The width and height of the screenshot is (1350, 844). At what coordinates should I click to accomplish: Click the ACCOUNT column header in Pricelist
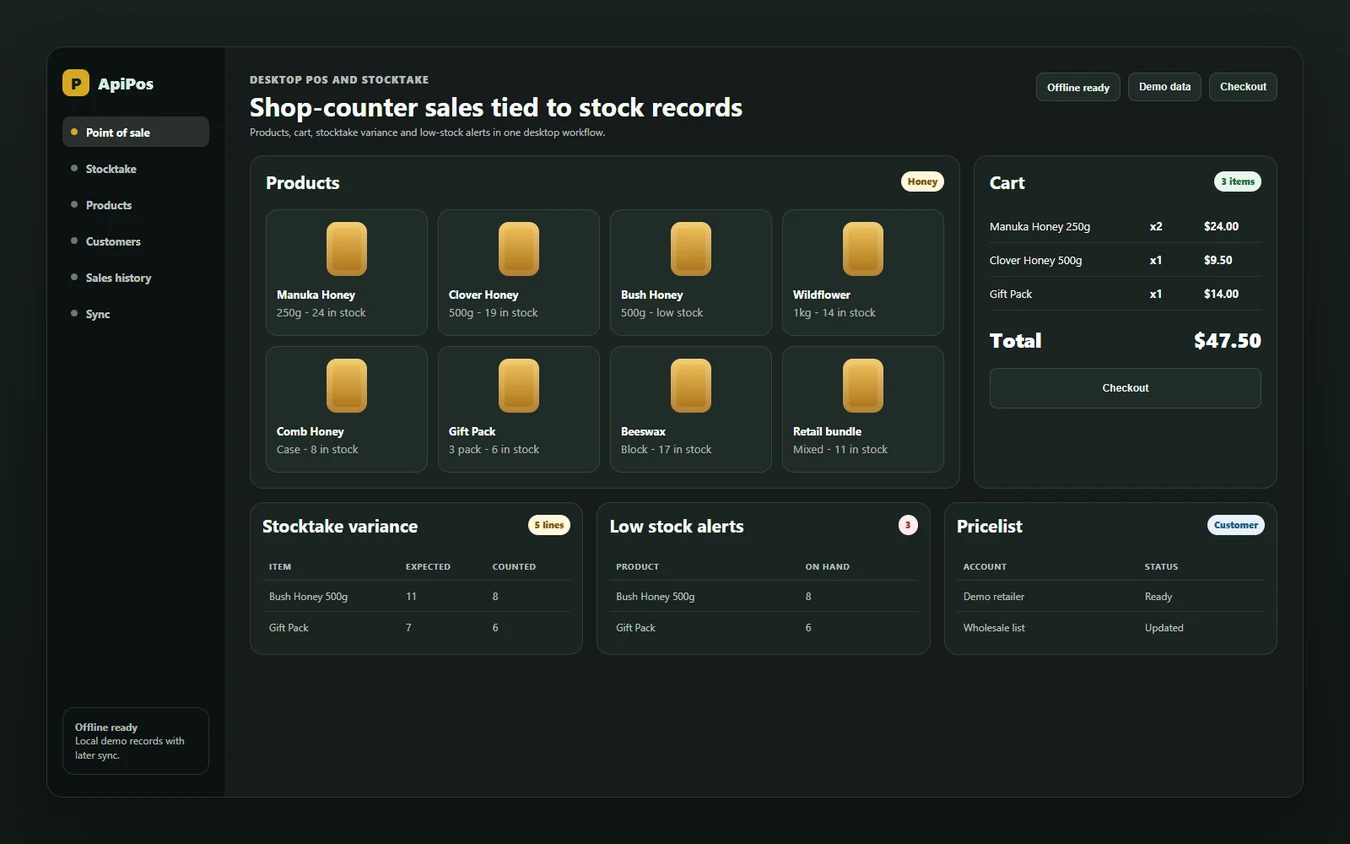pos(985,567)
